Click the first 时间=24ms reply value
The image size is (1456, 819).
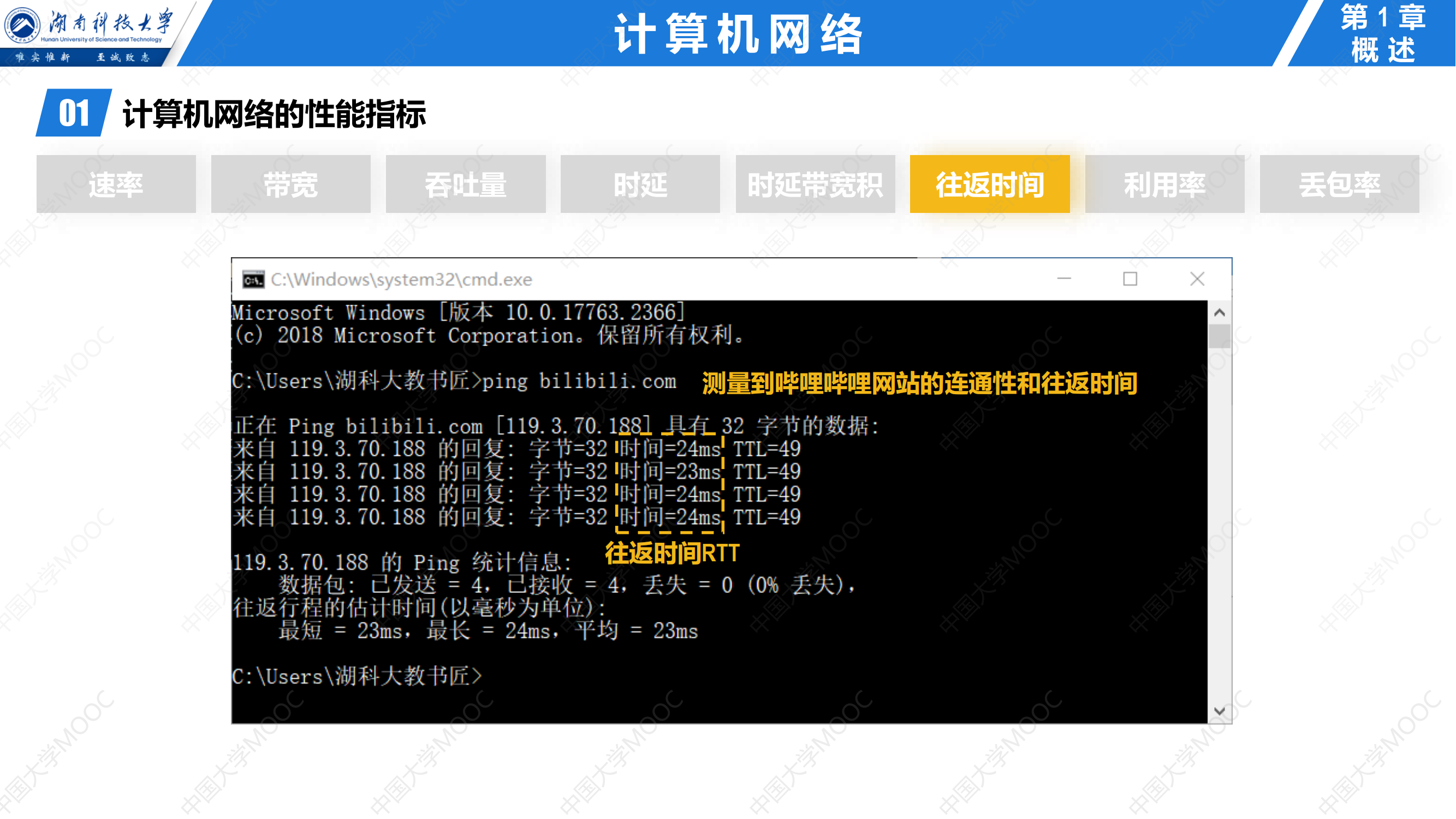pyautogui.click(x=670, y=449)
